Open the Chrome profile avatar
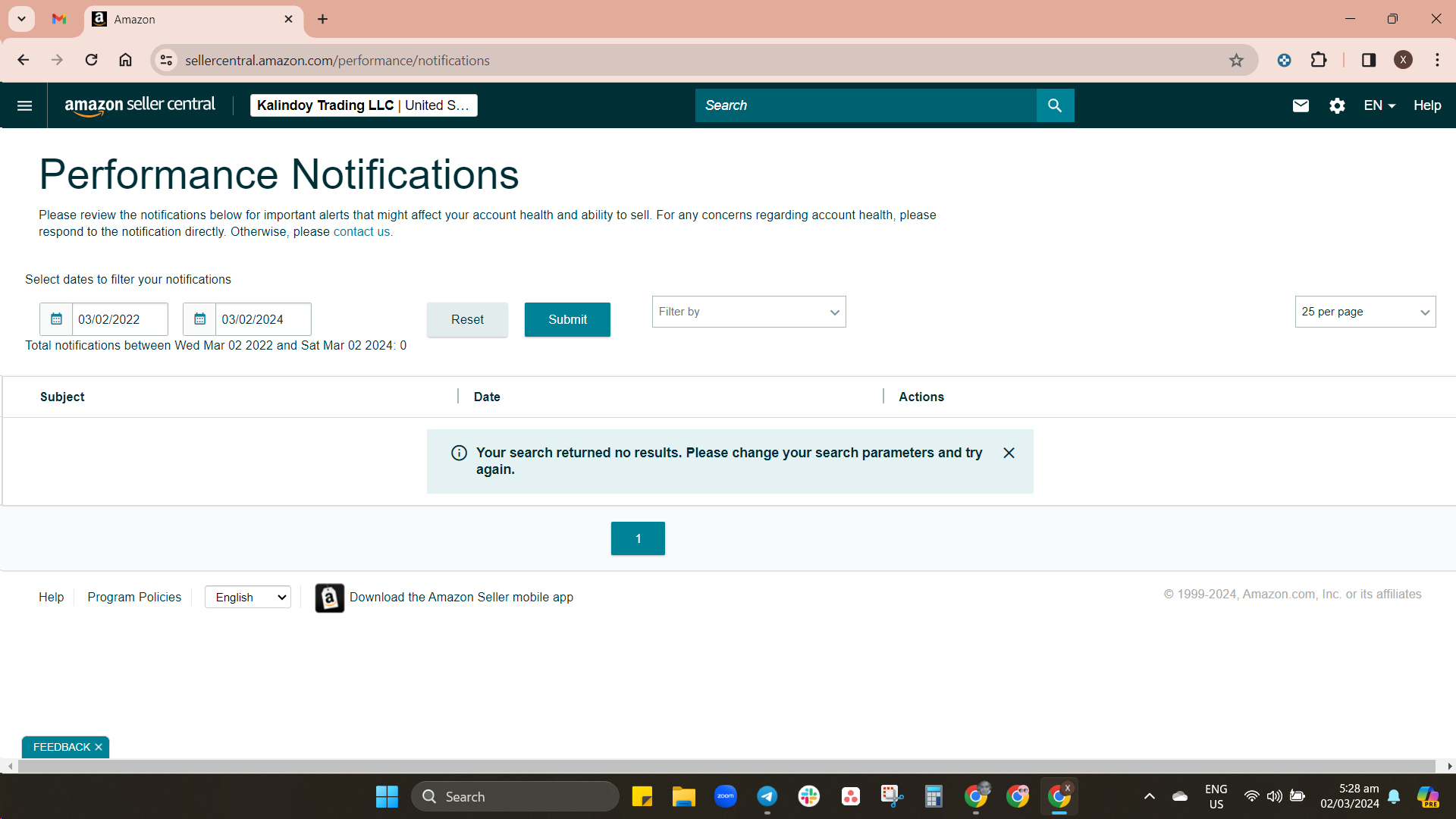 [1403, 60]
